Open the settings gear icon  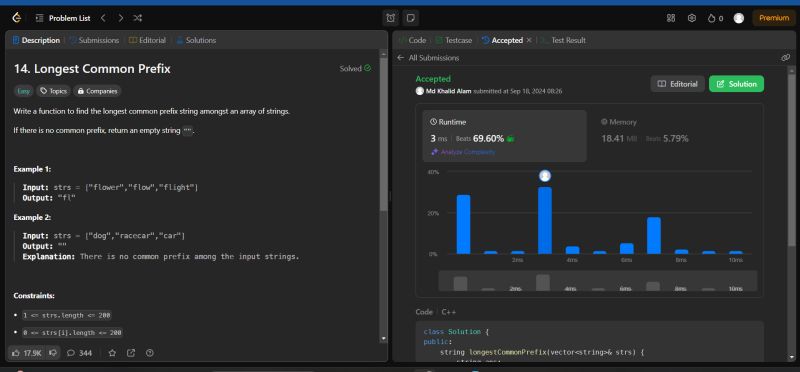click(692, 18)
